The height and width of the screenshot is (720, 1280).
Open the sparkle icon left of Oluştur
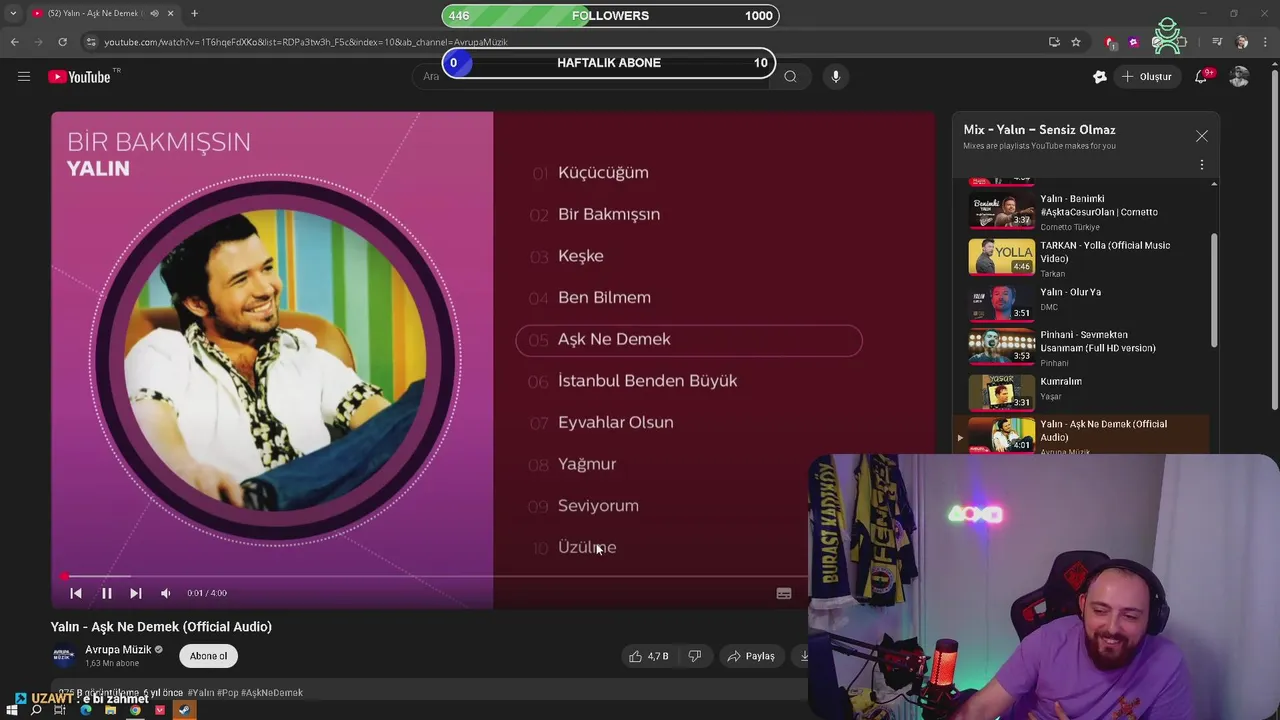coord(1100,77)
